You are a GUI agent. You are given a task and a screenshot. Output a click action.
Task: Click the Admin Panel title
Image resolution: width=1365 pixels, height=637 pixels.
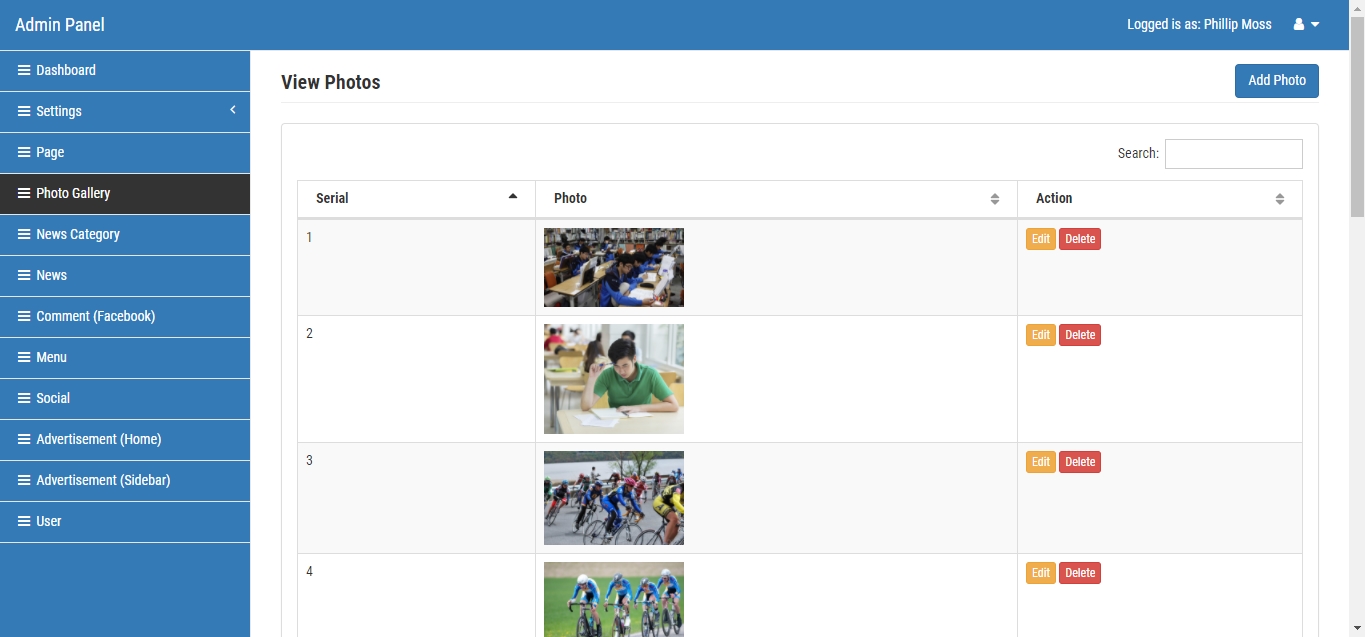click(60, 25)
